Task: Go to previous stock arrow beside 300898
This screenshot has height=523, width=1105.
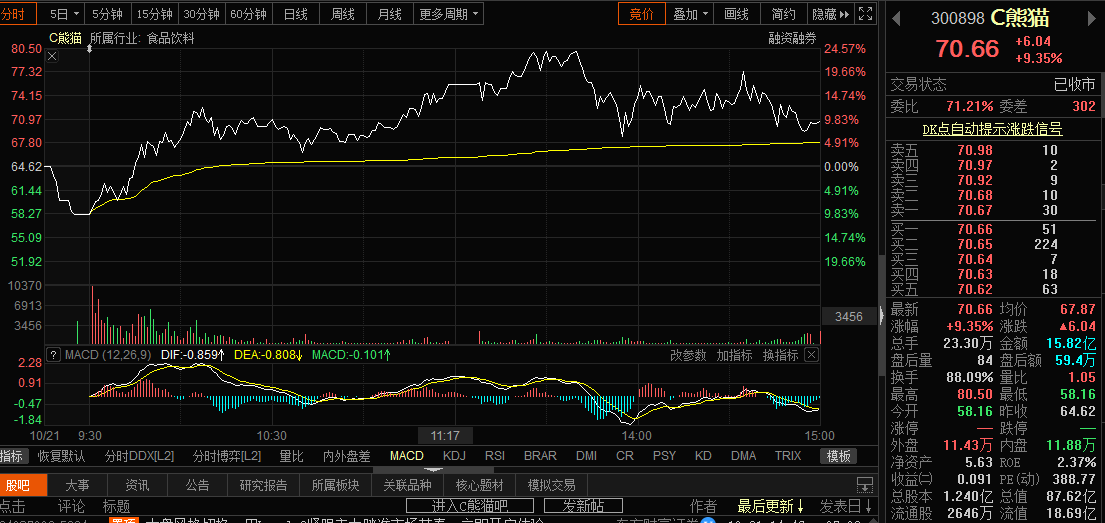Action: click(895, 18)
